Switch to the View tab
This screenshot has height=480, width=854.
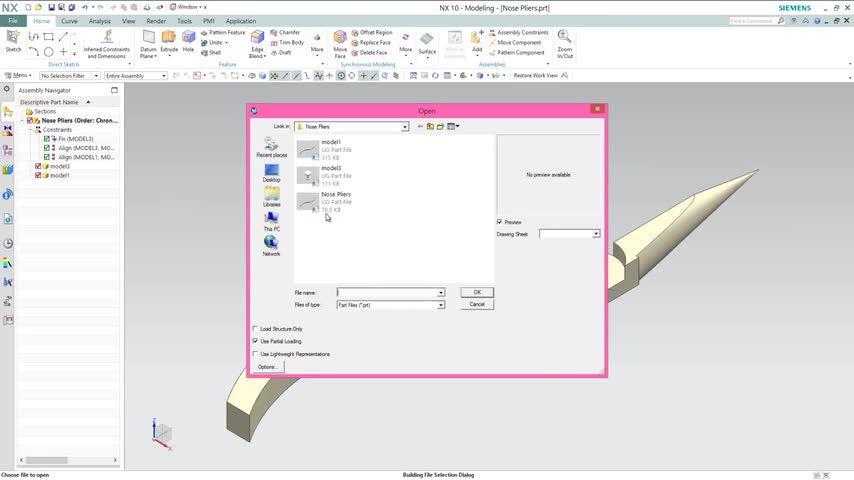click(129, 21)
